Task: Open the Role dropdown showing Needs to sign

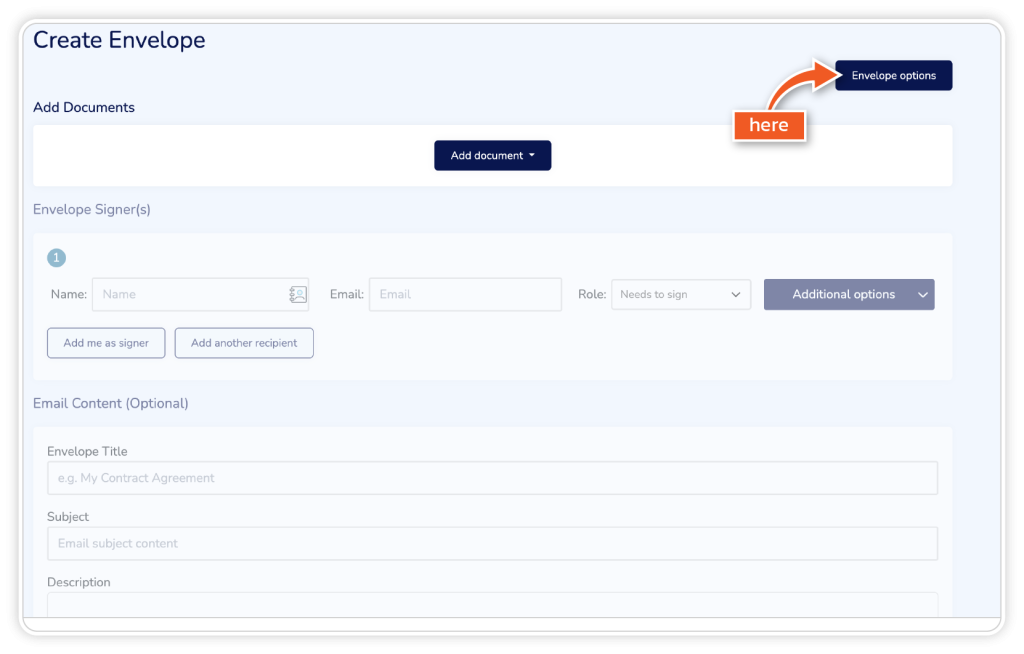Action: coord(680,294)
